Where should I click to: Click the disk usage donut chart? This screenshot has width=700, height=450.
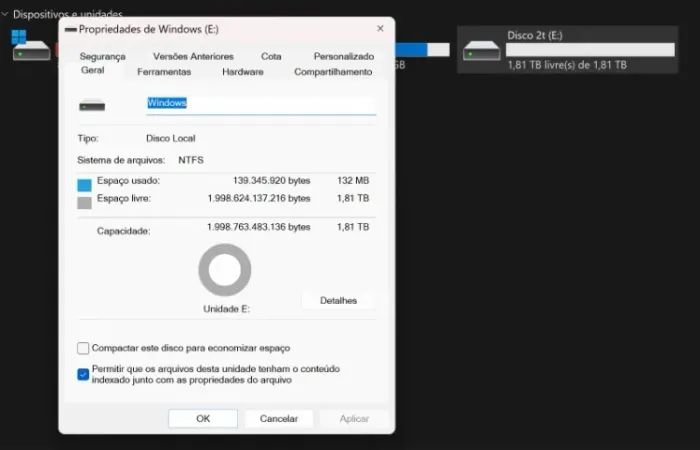point(225,270)
